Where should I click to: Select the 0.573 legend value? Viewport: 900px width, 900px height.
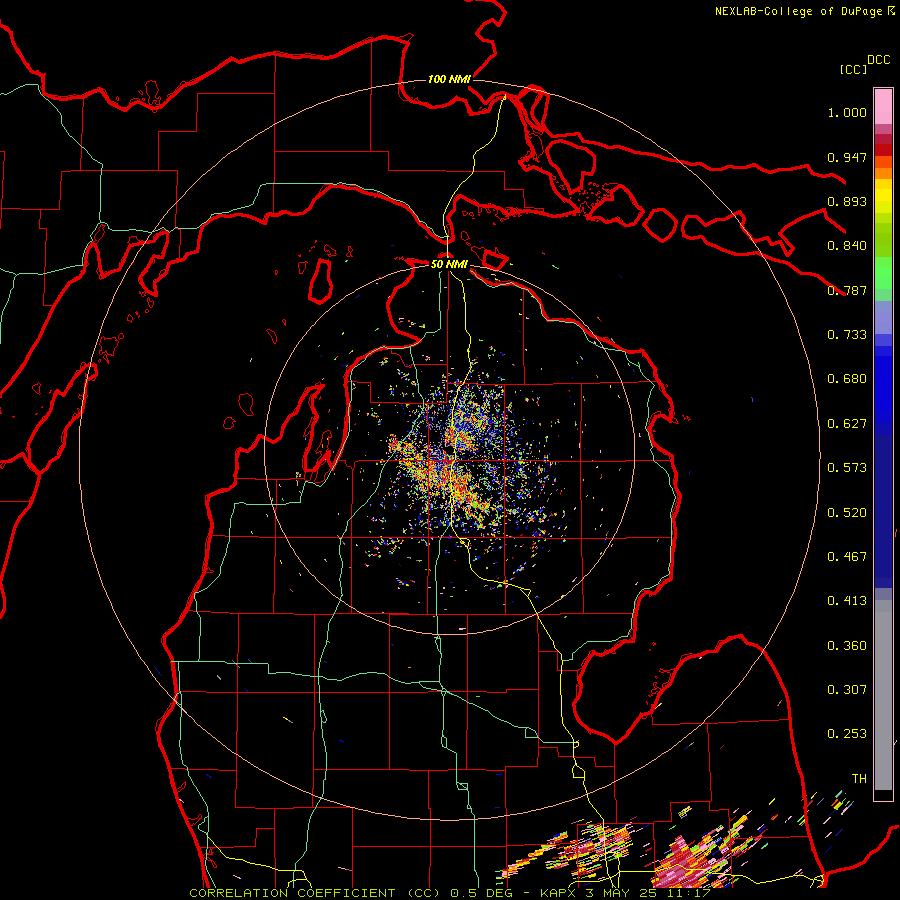[x=847, y=468]
